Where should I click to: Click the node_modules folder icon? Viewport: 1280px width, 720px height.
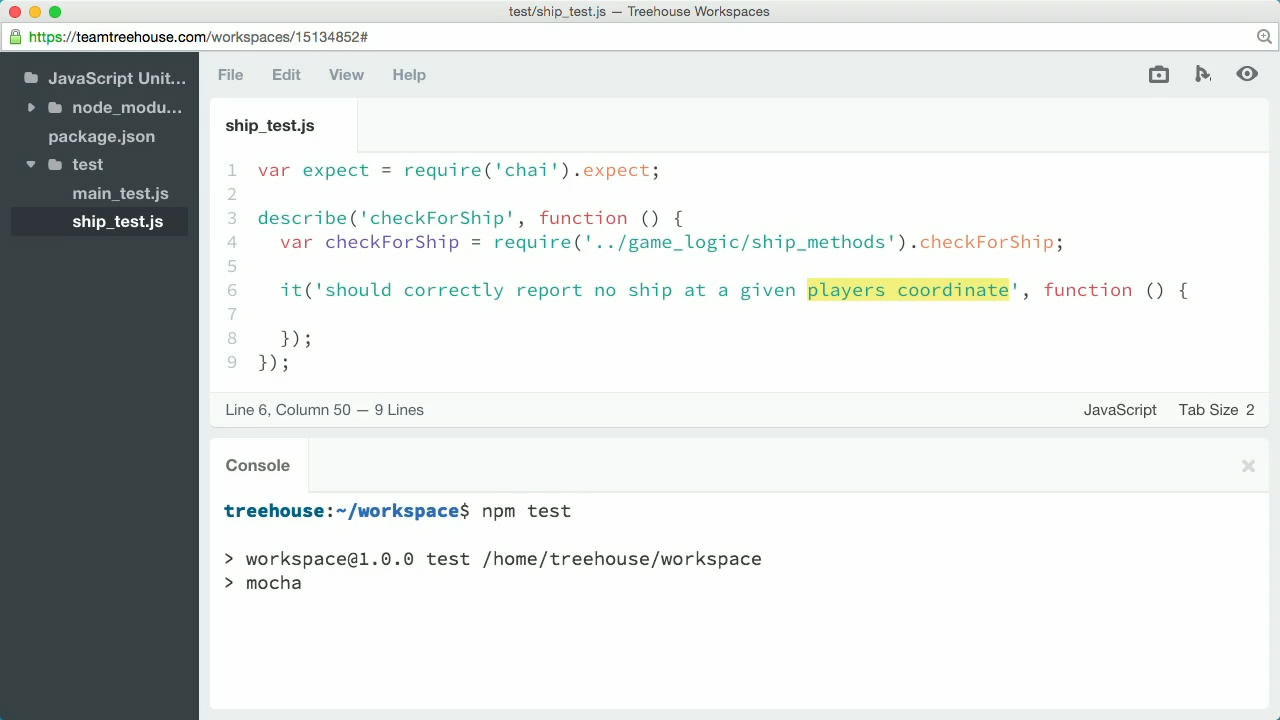coord(55,107)
